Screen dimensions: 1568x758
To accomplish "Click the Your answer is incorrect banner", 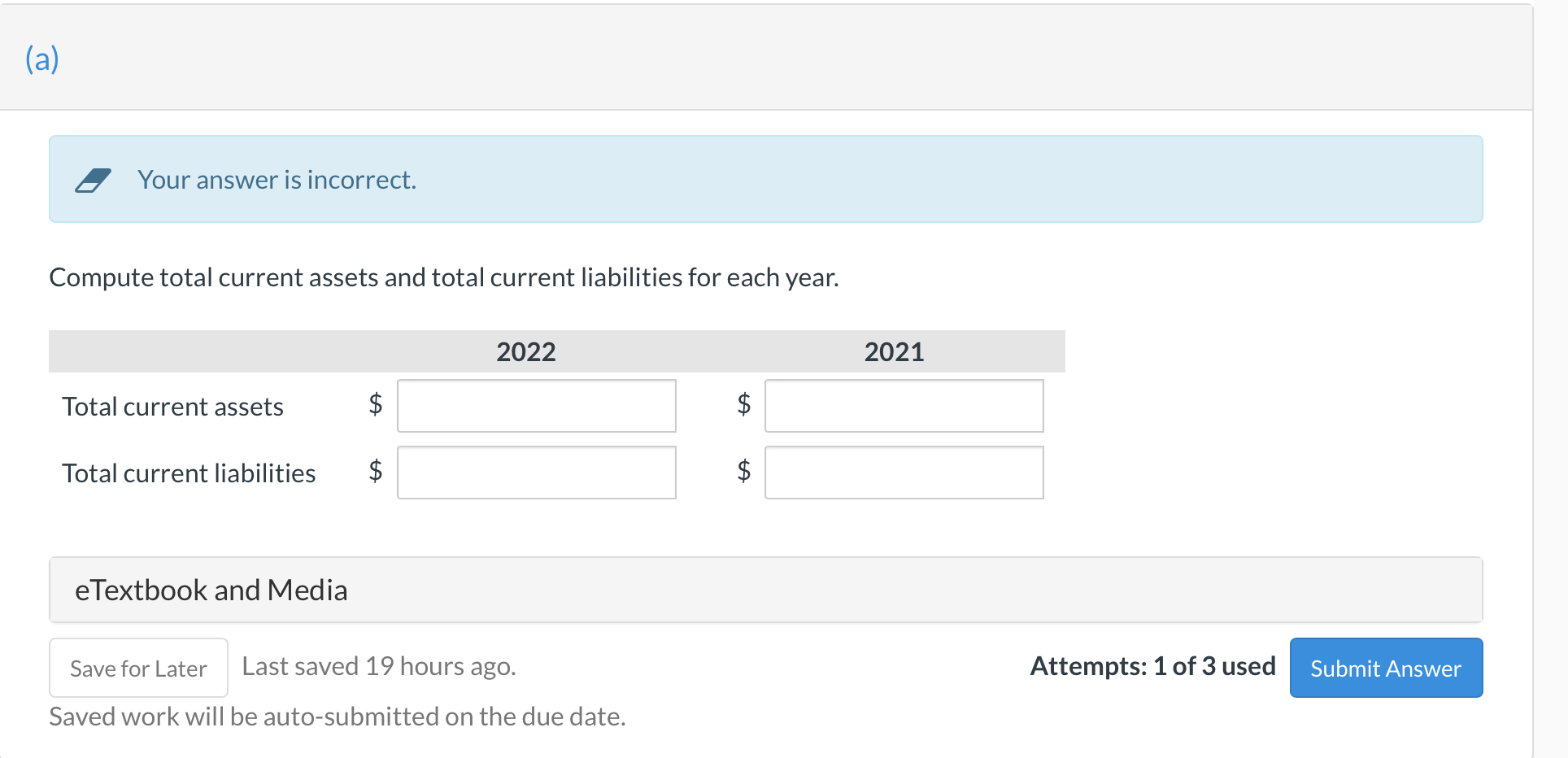I will [x=277, y=179].
